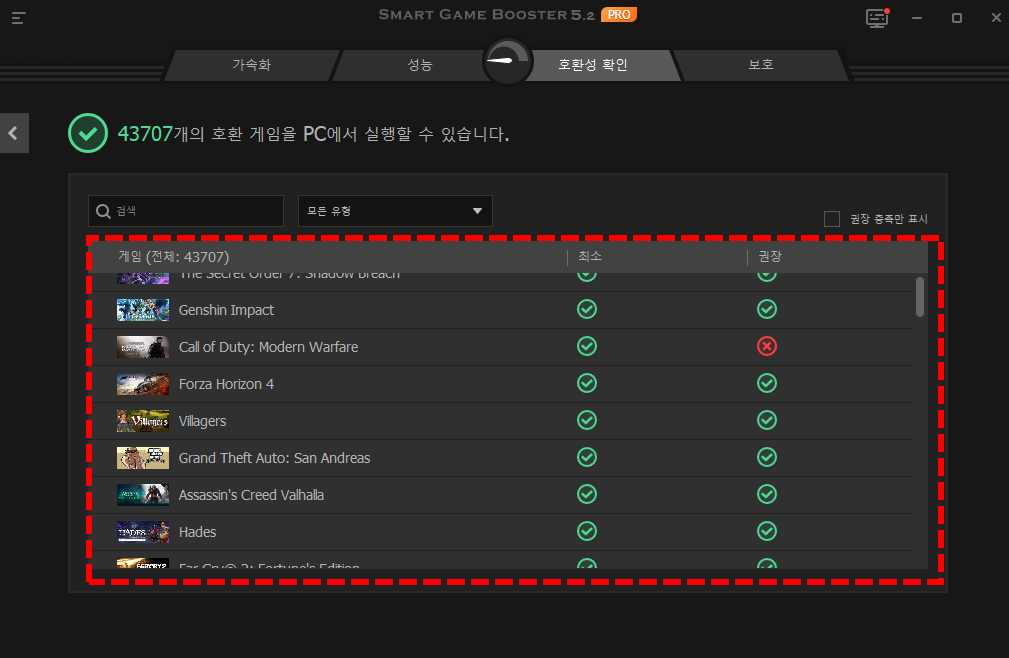Image resolution: width=1009 pixels, height=658 pixels.
Task: Click San Andreas minimum check icon
Action: (587, 457)
